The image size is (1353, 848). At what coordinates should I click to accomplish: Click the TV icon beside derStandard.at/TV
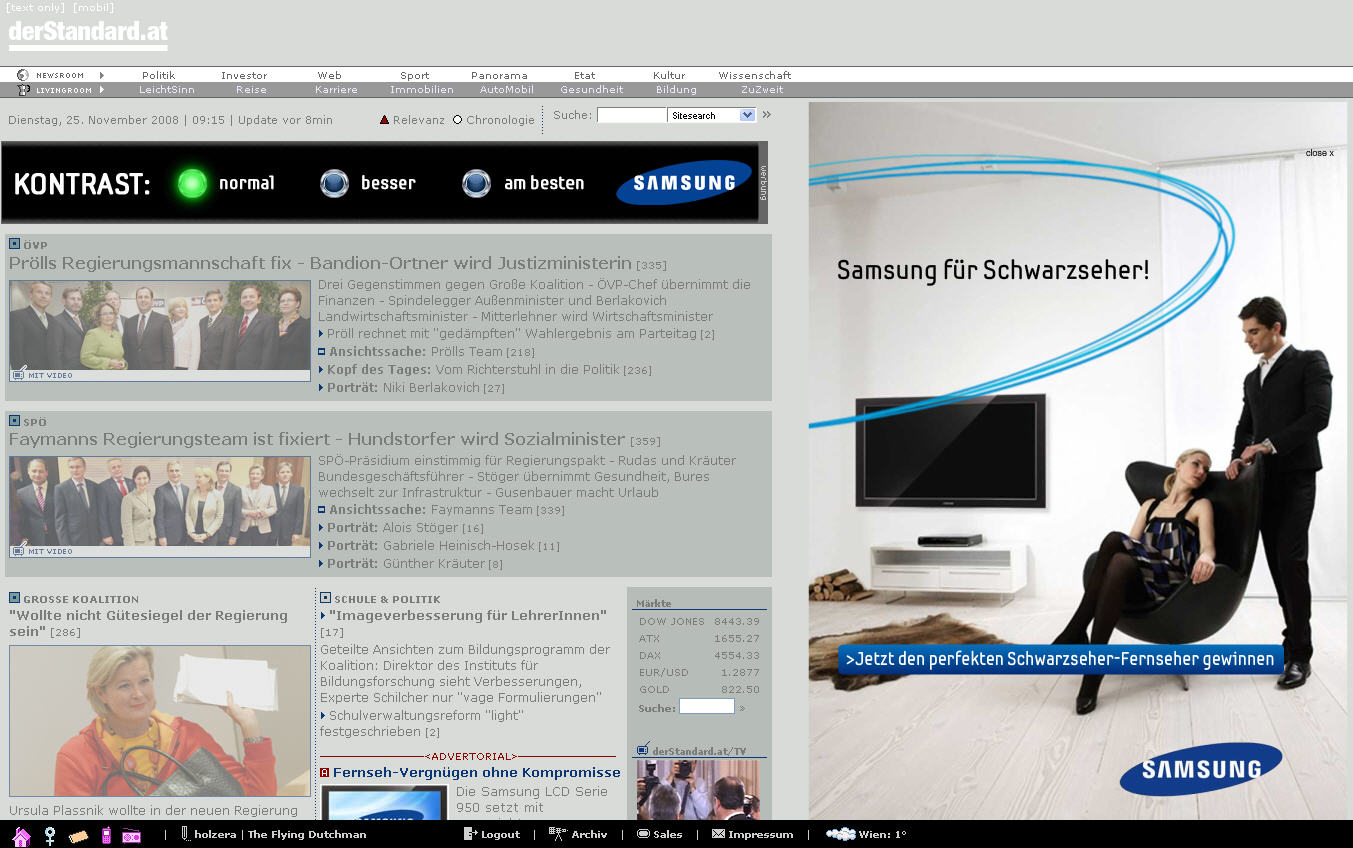644,749
